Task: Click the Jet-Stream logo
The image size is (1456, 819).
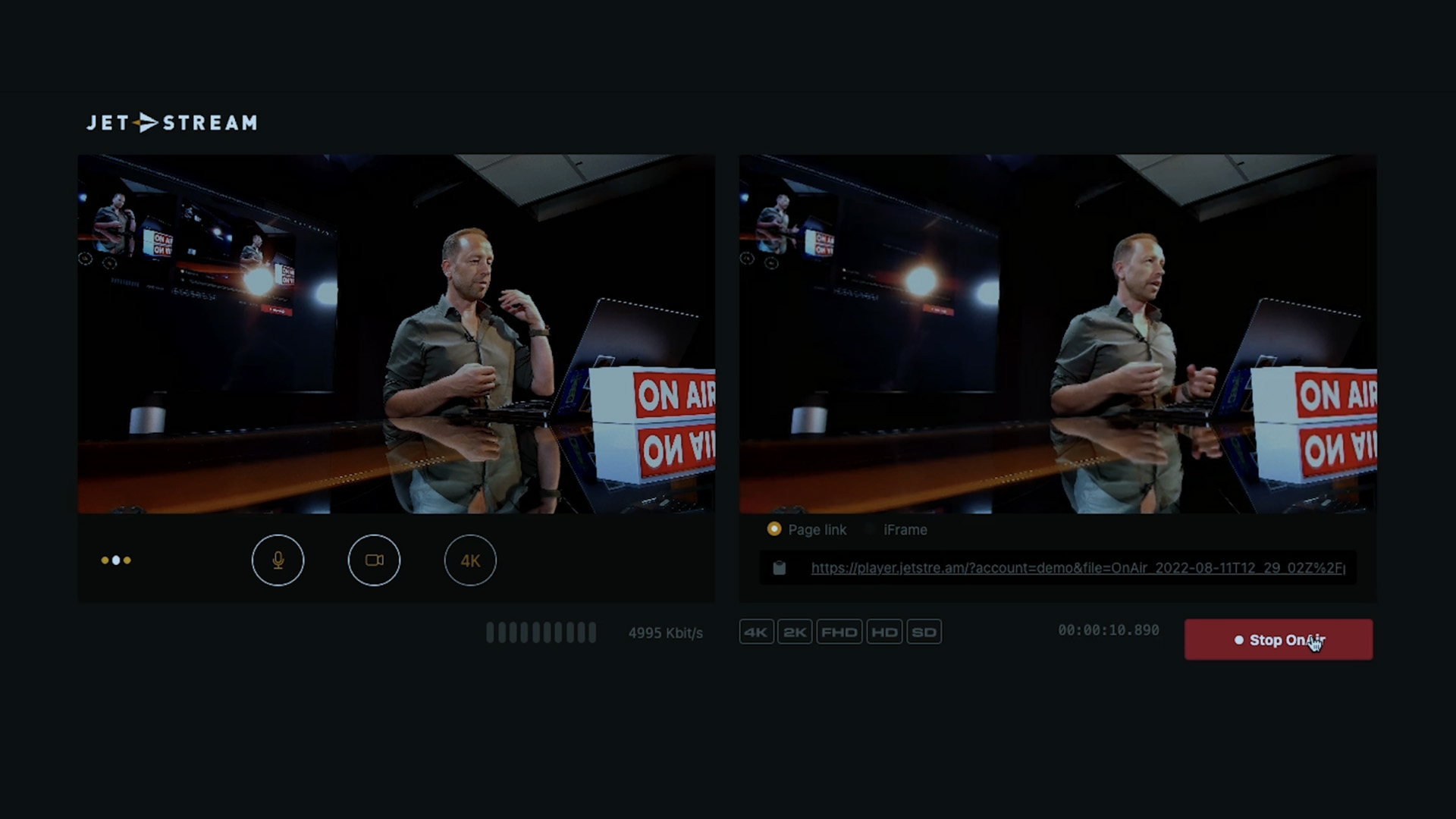Action: tap(171, 122)
